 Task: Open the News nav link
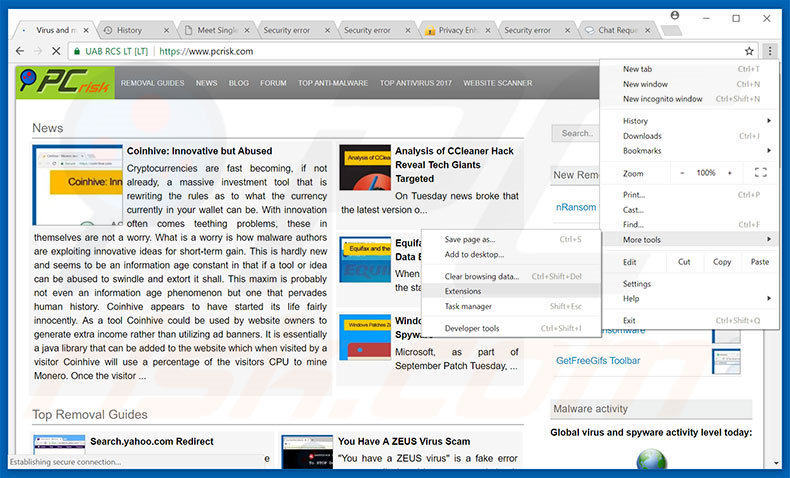point(207,83)
